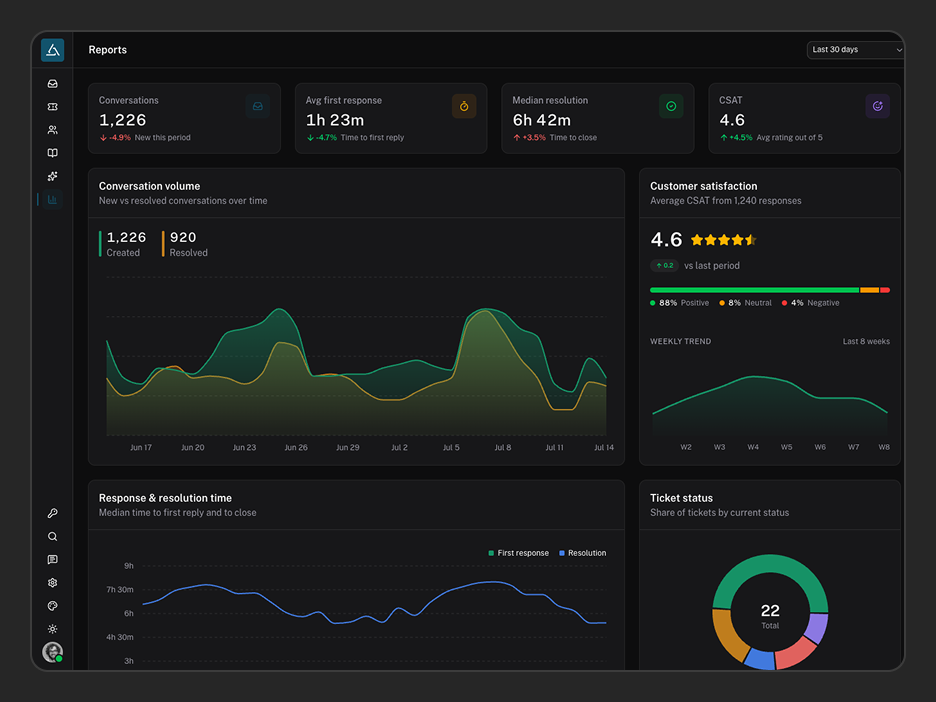Image resolution: width=936 pixels, height=702 pixels.
Task: Click the Median resolution checkmark icon
Action: [x=671, y=106]
